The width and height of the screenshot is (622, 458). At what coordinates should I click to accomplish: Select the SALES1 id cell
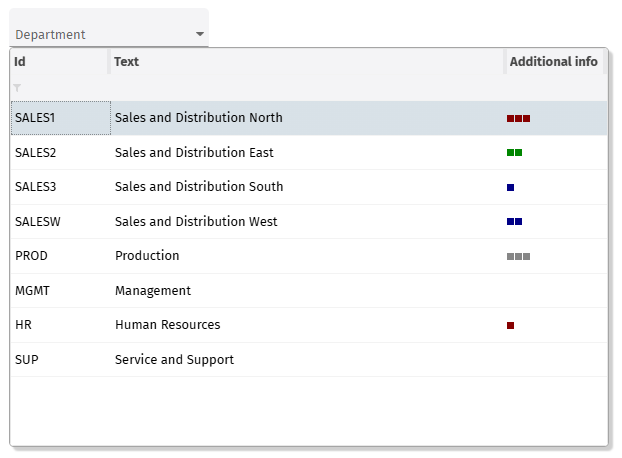point(59,118)
